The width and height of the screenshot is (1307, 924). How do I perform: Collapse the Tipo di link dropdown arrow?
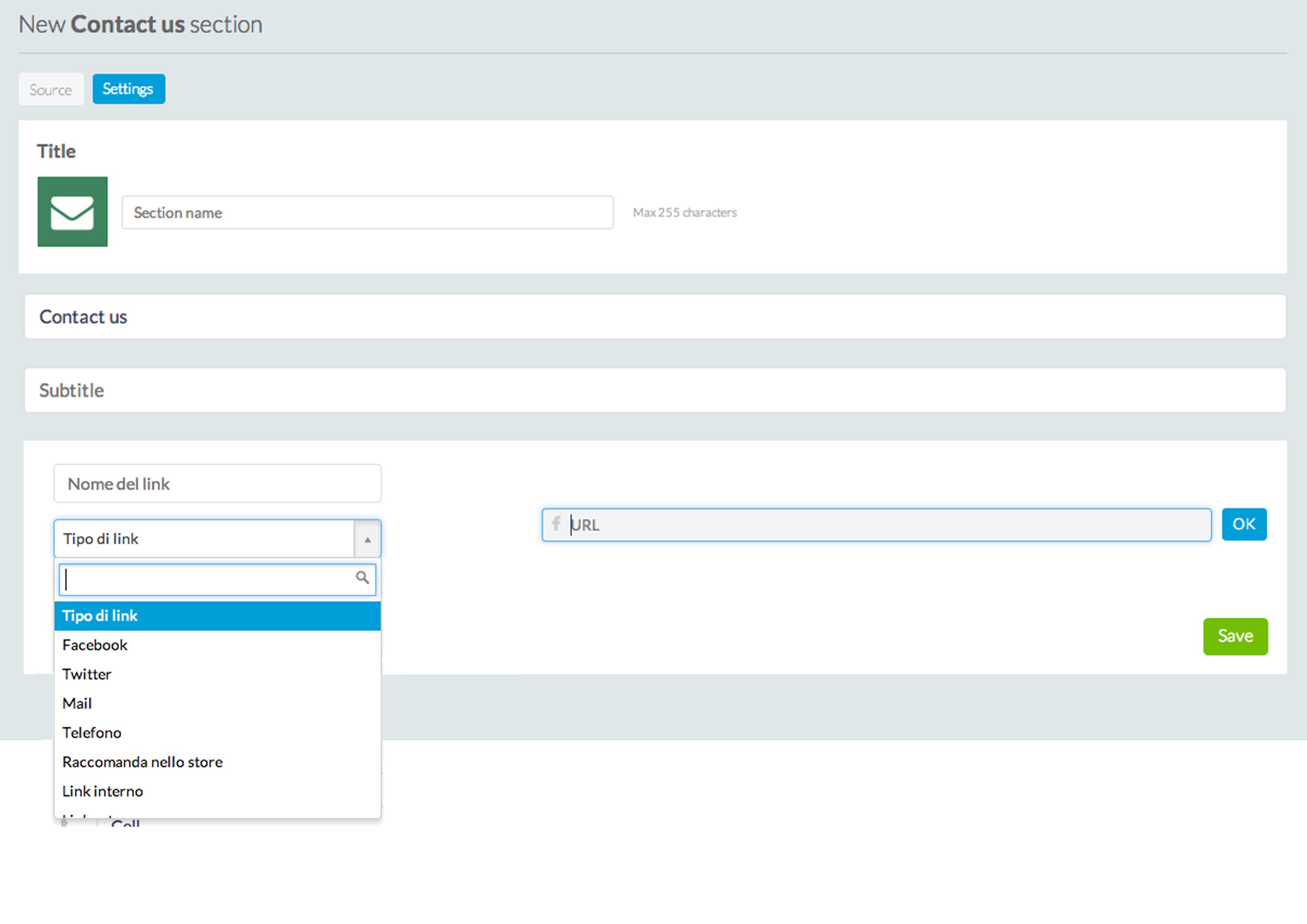click(x=367, y=539)
